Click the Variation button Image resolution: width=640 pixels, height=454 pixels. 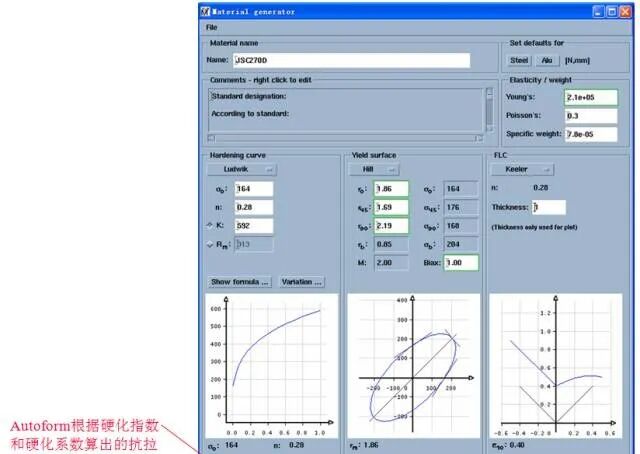302,282
